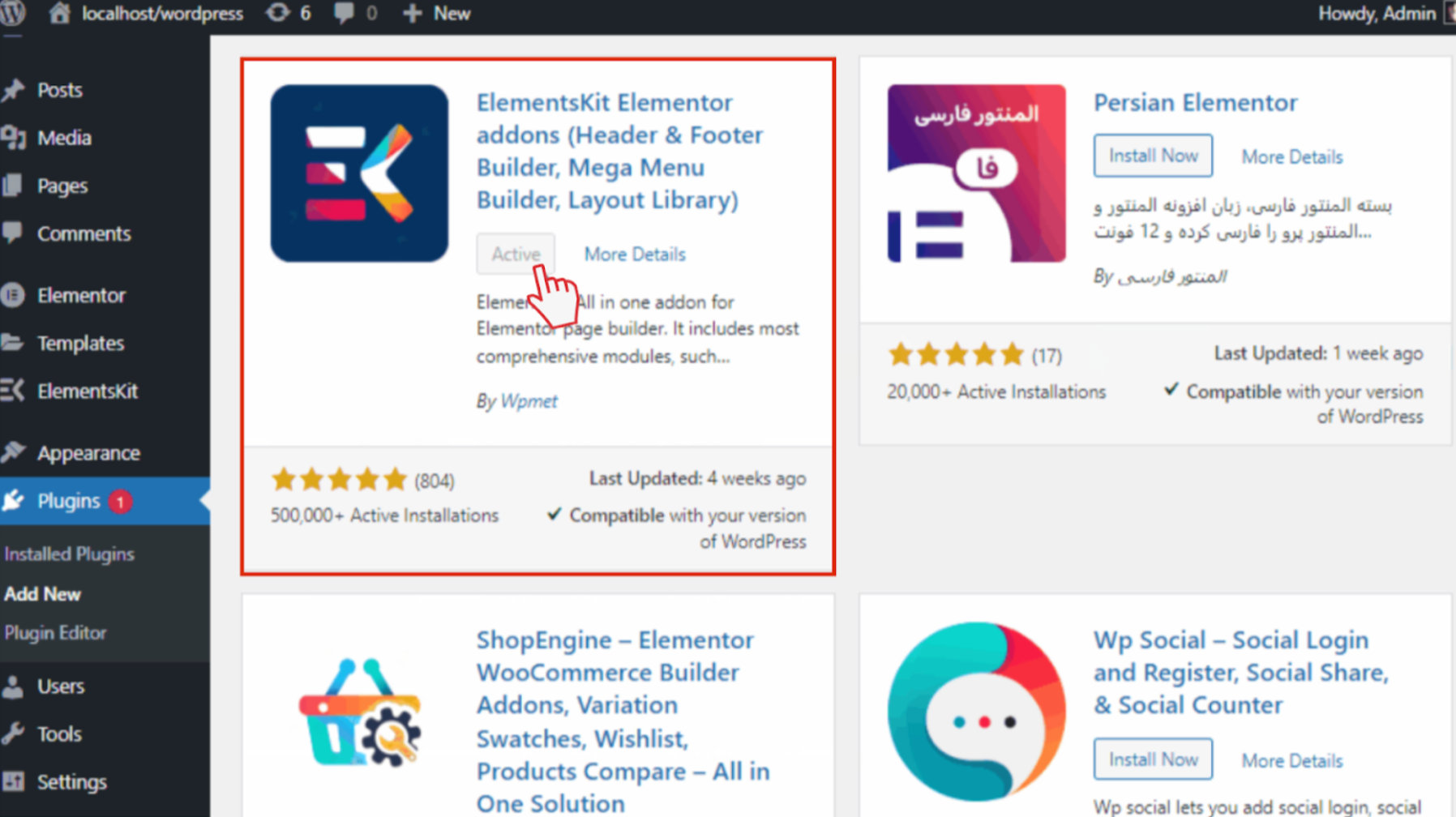Click the Media icon in sidebar
The width and height of the screenshot is (1456, 817).
coord(13,138)
